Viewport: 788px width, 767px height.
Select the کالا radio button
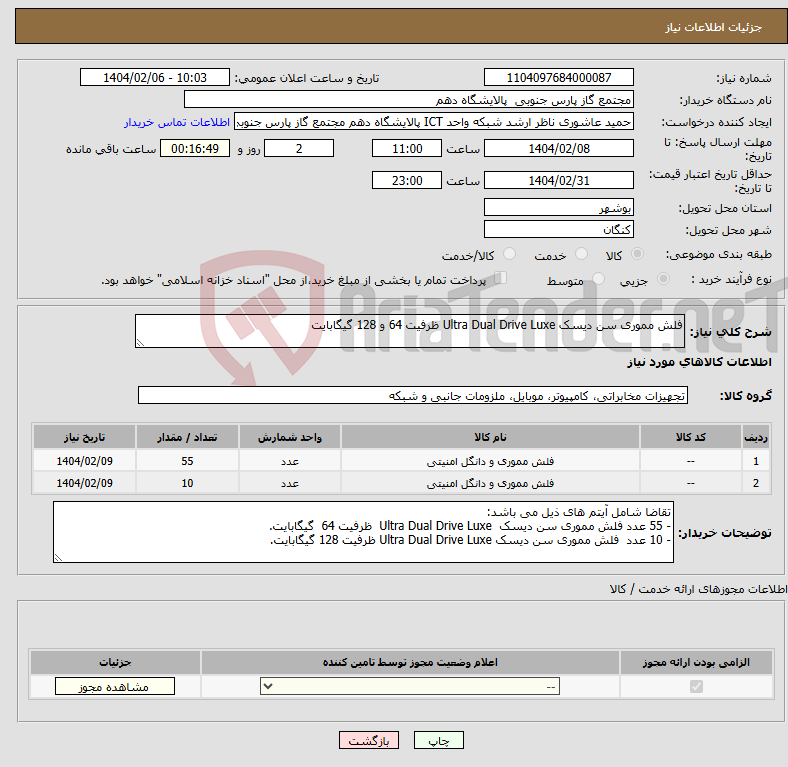click(x=637, y=254)
